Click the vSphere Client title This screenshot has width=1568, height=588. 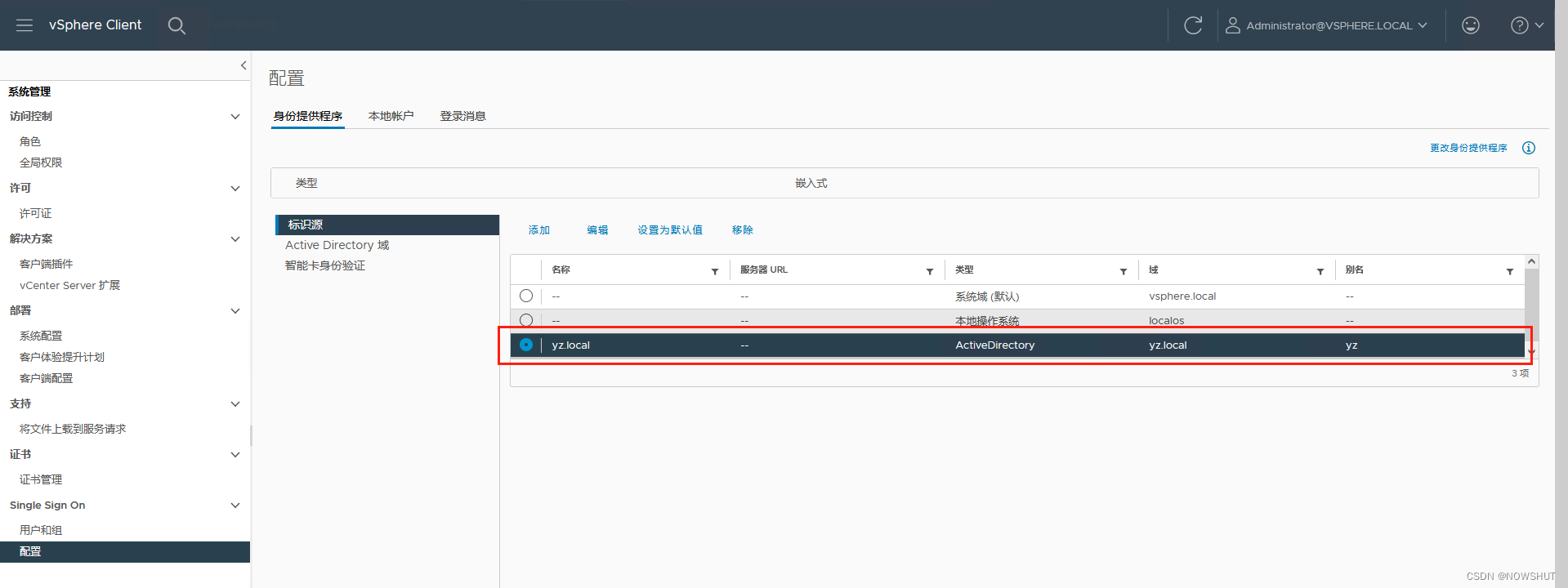coord(95,25)
